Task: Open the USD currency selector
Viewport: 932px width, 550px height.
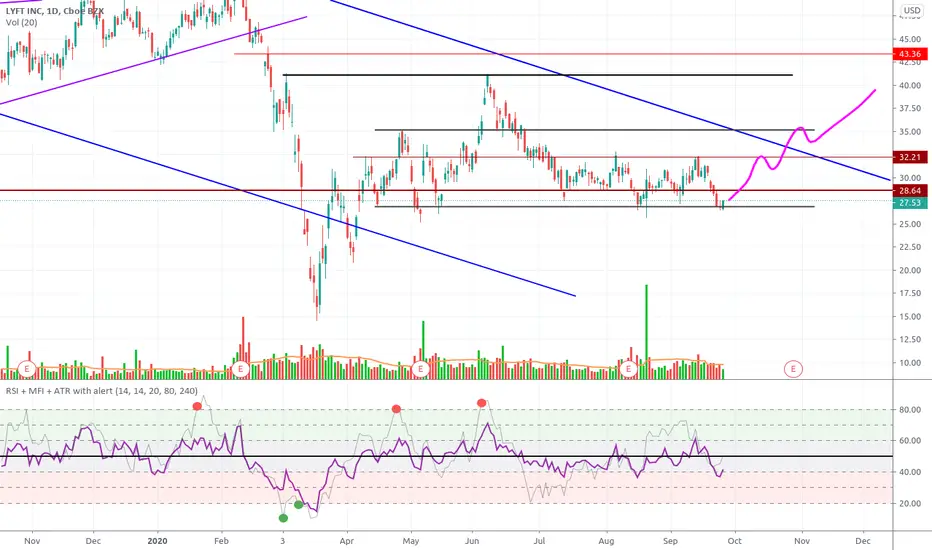Action: coord(912,10)
